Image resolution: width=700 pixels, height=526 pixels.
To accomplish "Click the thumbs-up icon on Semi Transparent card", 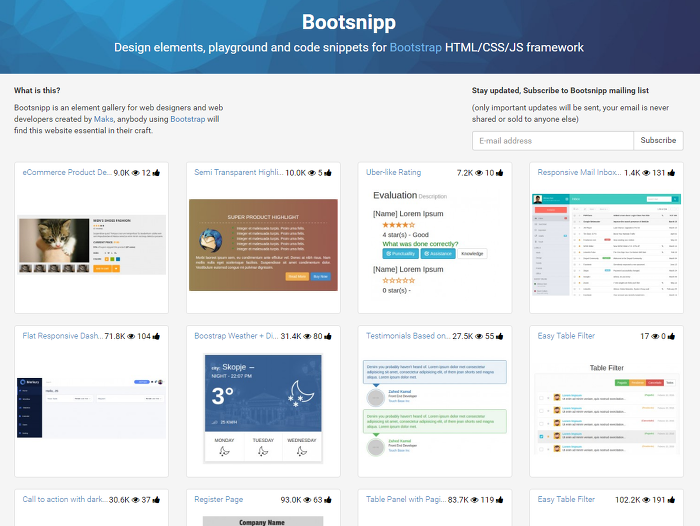I will click(x=328, y=173).
